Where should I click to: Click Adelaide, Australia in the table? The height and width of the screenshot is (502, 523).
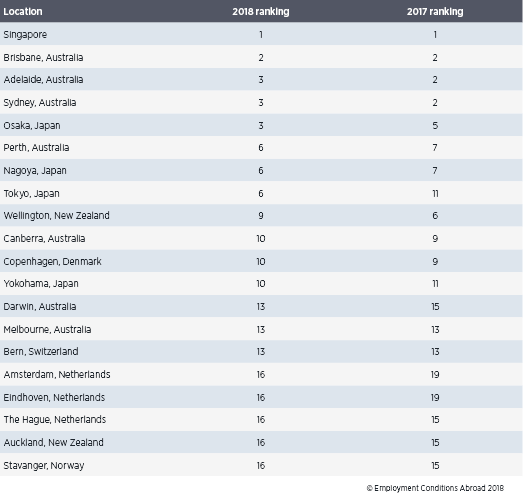pos(43,79)
